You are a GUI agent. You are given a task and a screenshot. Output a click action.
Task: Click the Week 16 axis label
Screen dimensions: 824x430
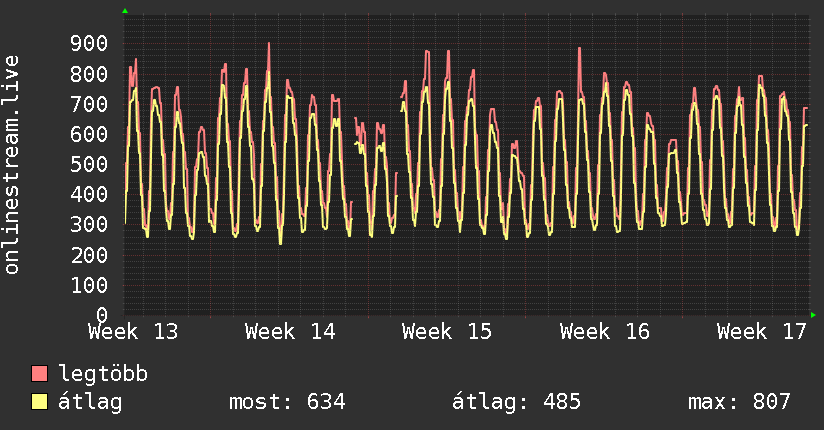(605, 332)
